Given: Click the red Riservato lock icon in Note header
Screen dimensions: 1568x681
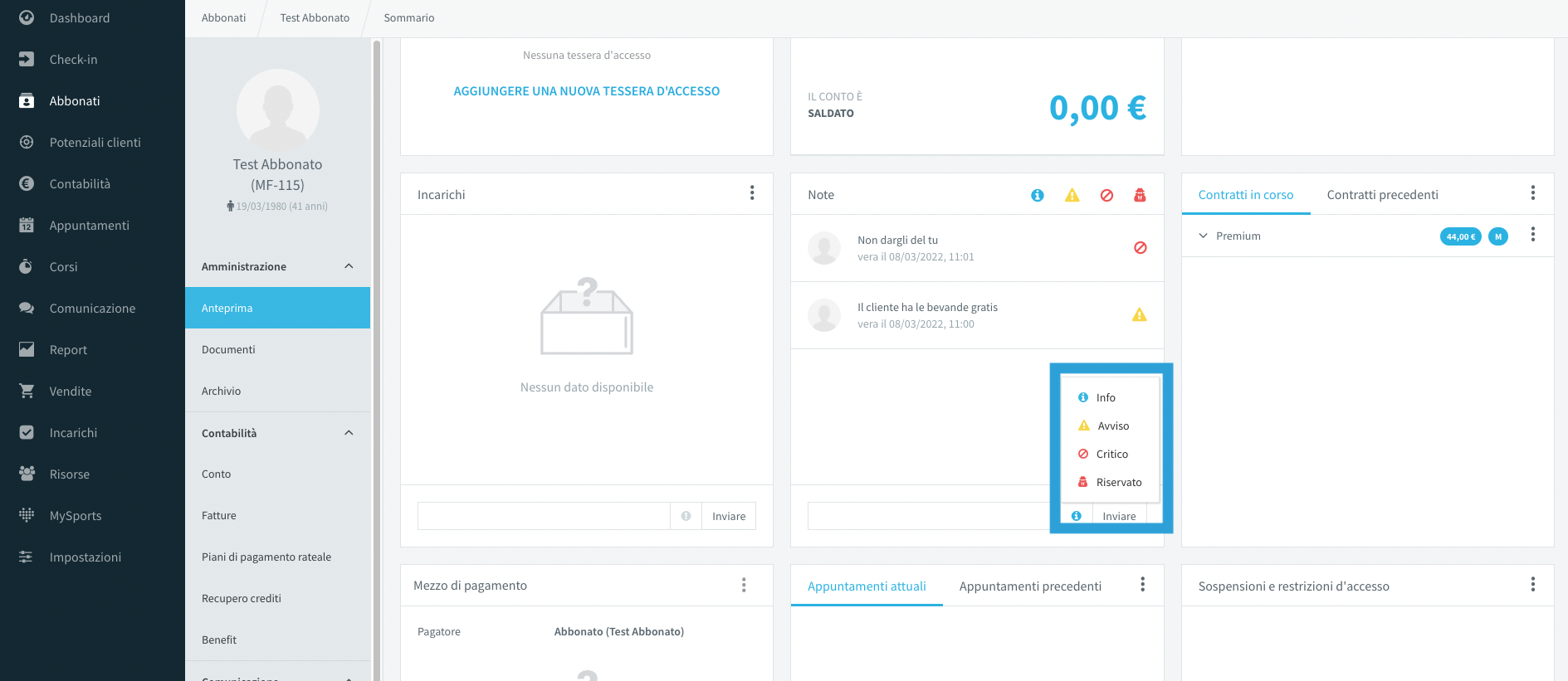Looking at the screenshot, I should [x=1140, y=195].
